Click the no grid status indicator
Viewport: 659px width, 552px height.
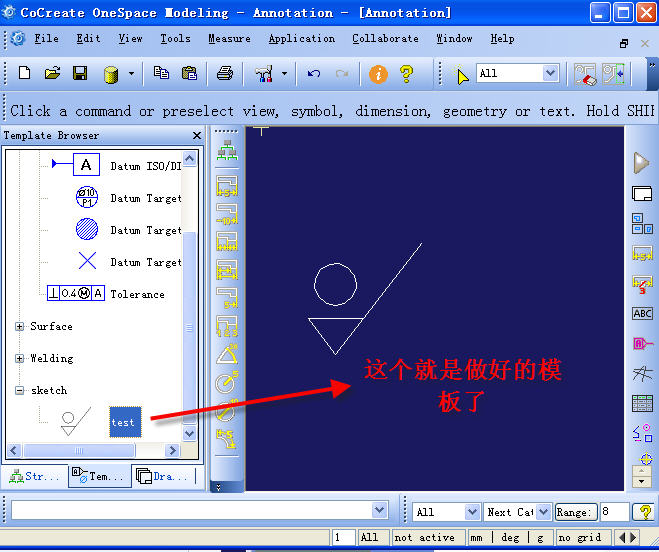582,537
